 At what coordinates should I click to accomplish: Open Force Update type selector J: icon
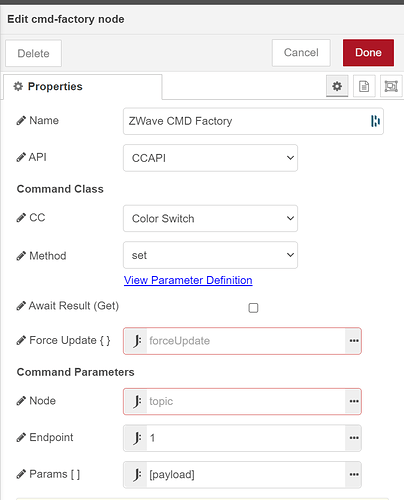click(x=136, y=341)
